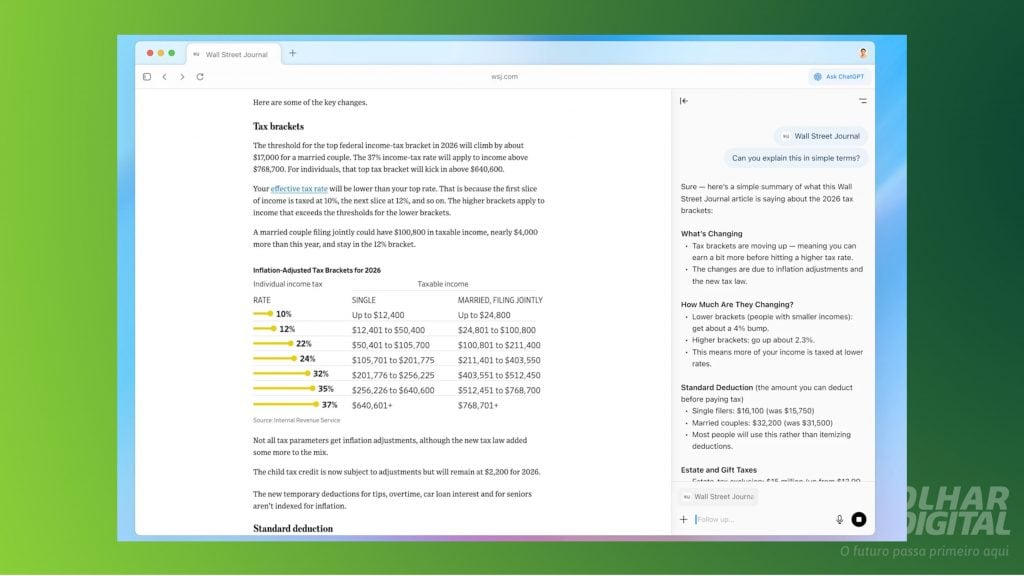Go back to previous page
The height and width of the screenshot is (576, 1024).
(164, 76)
